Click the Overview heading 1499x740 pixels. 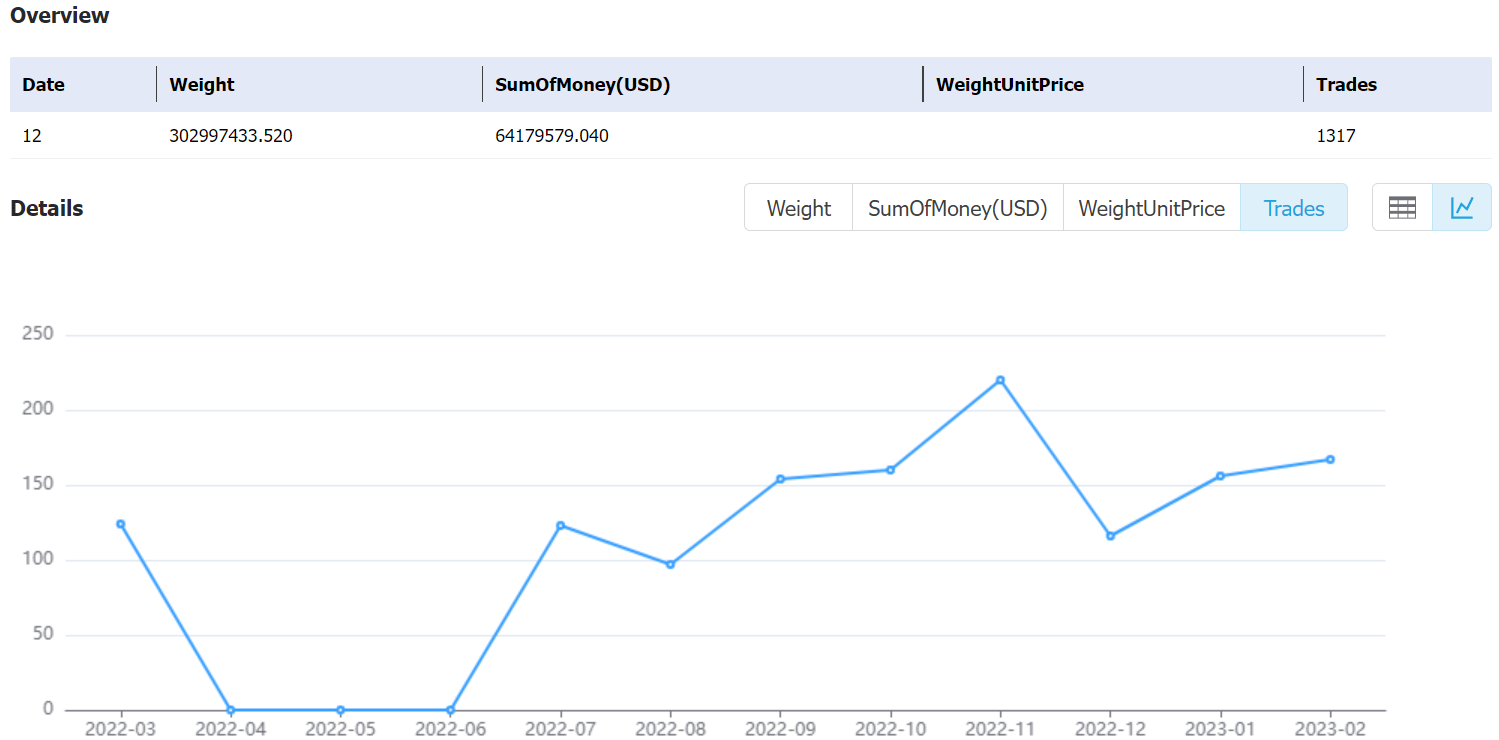tap(60, 16)
